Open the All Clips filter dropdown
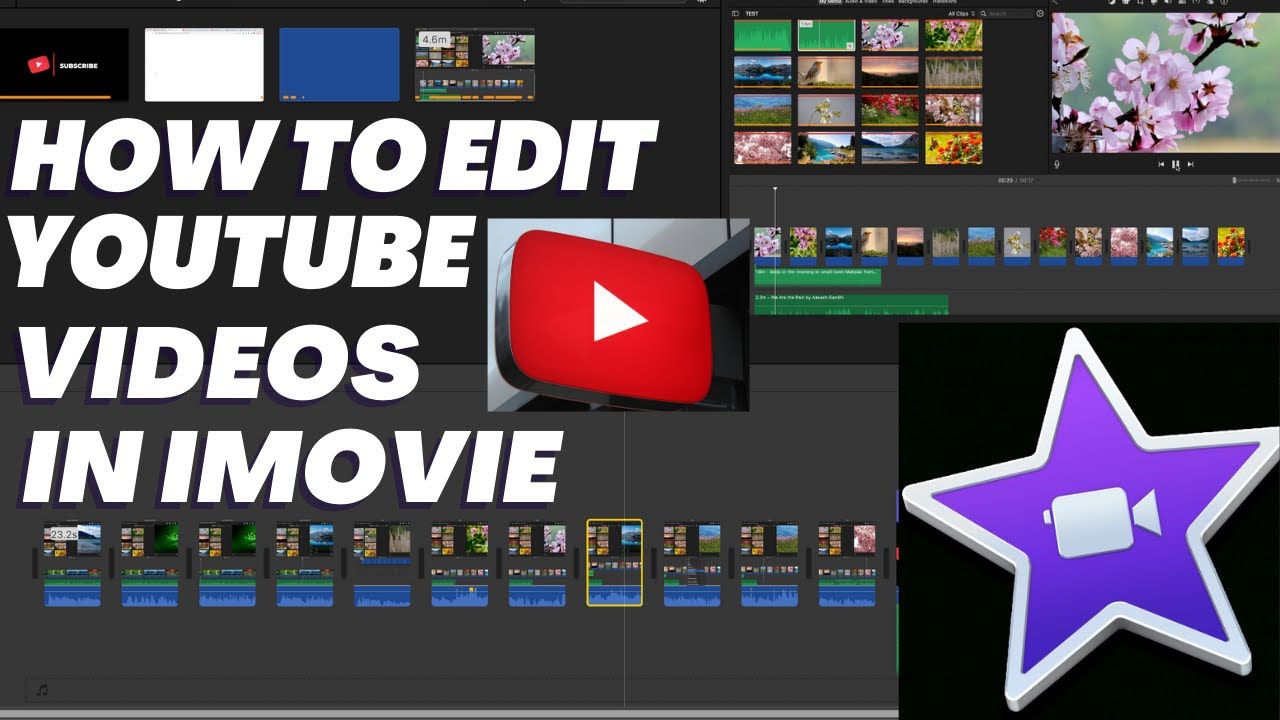 (962, 14)
